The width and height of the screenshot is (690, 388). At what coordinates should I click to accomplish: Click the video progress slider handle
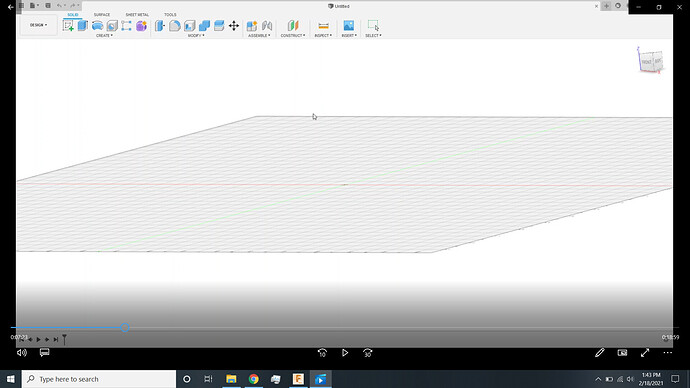[x=125, y=327]
